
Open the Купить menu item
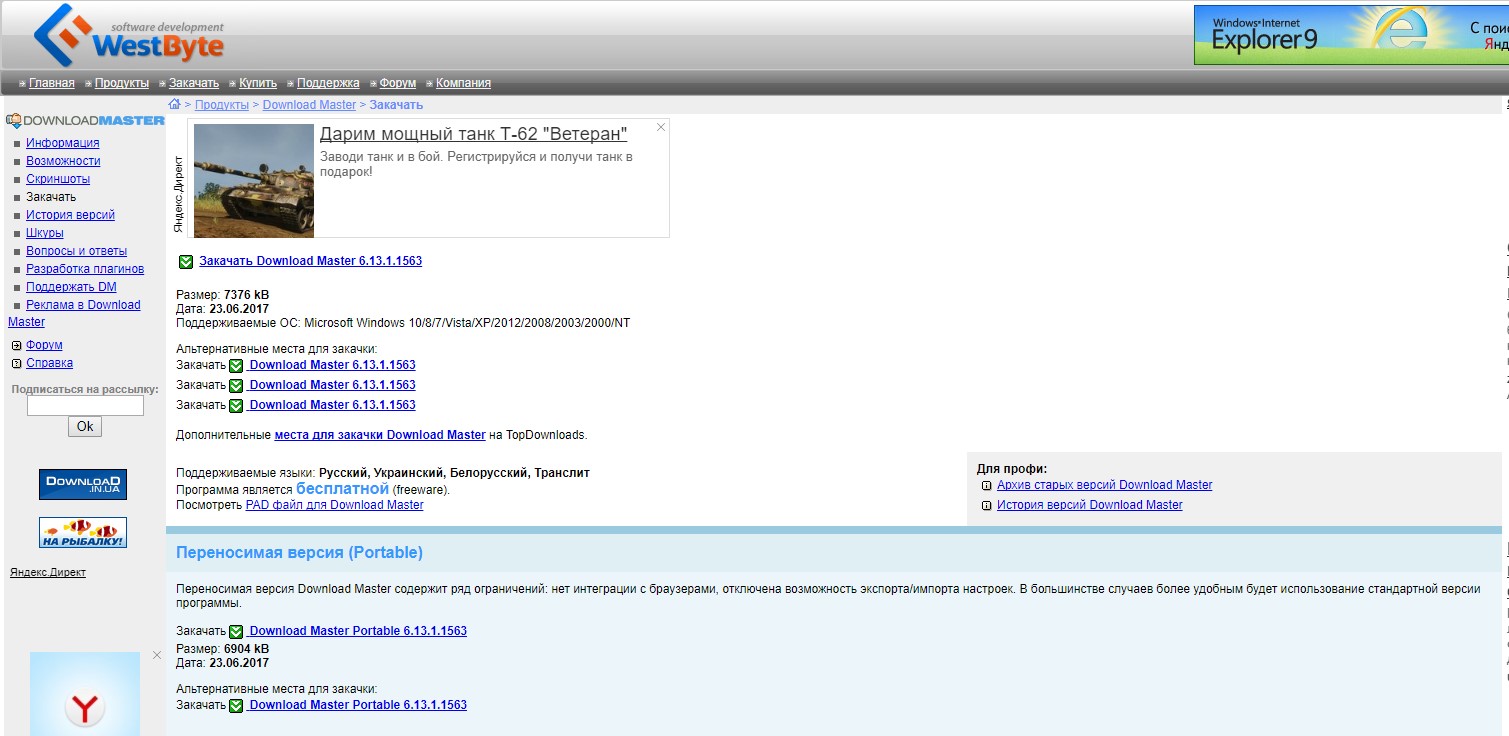[x=258, y=83]
